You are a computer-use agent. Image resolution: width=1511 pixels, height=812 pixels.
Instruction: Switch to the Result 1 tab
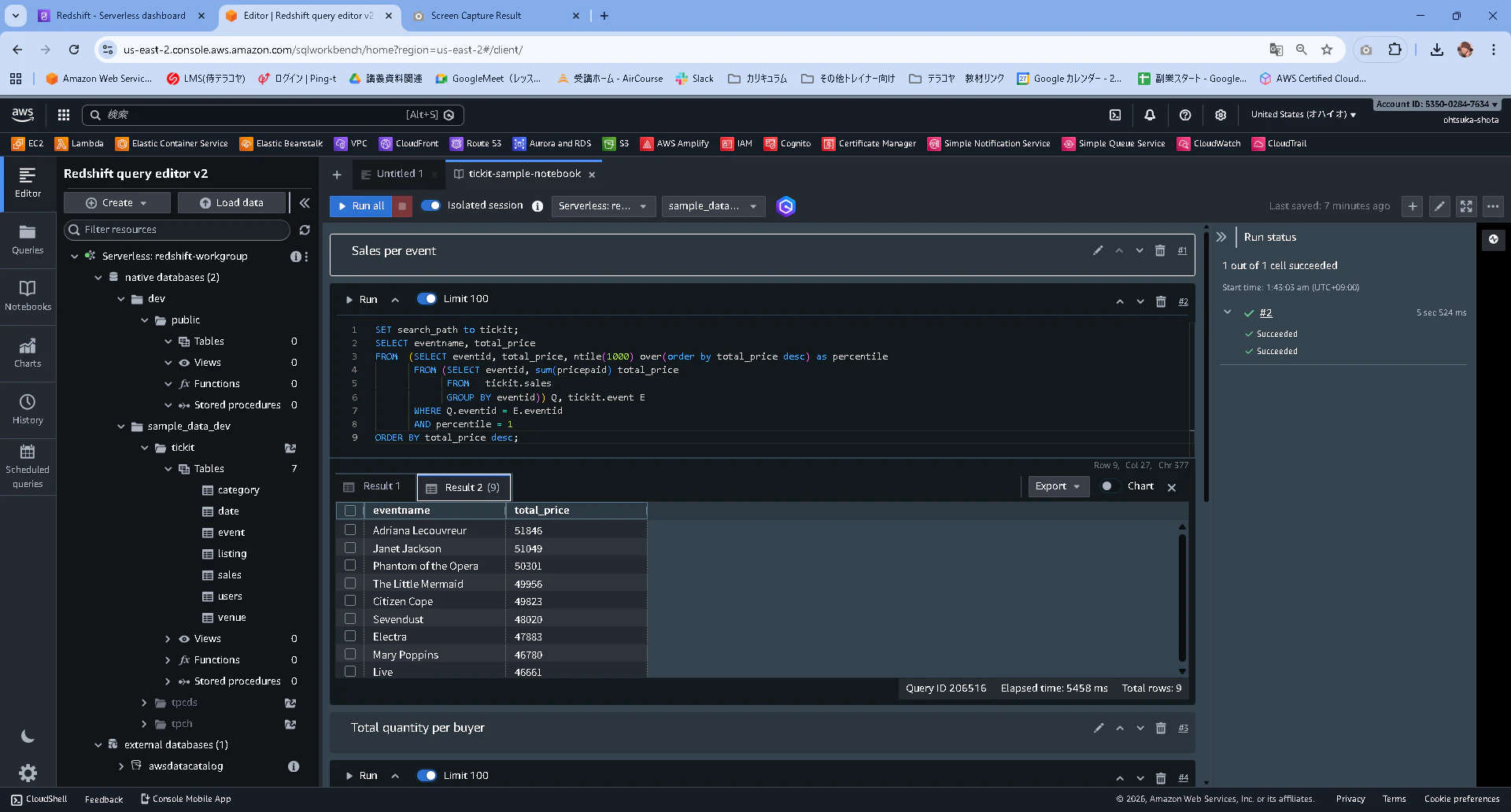pos(375,486)
